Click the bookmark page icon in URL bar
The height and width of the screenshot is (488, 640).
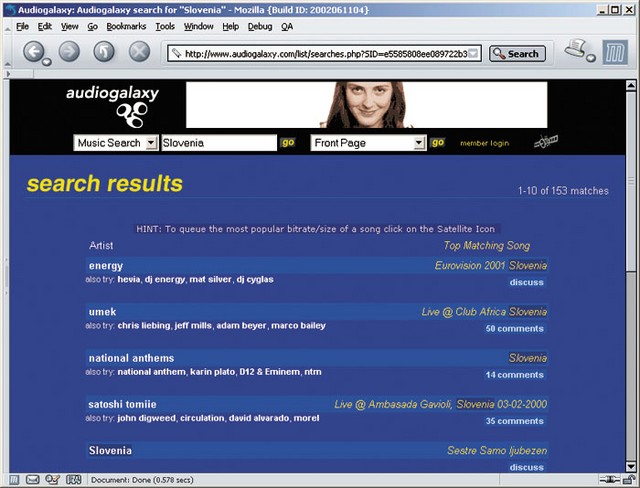[176, 53]
